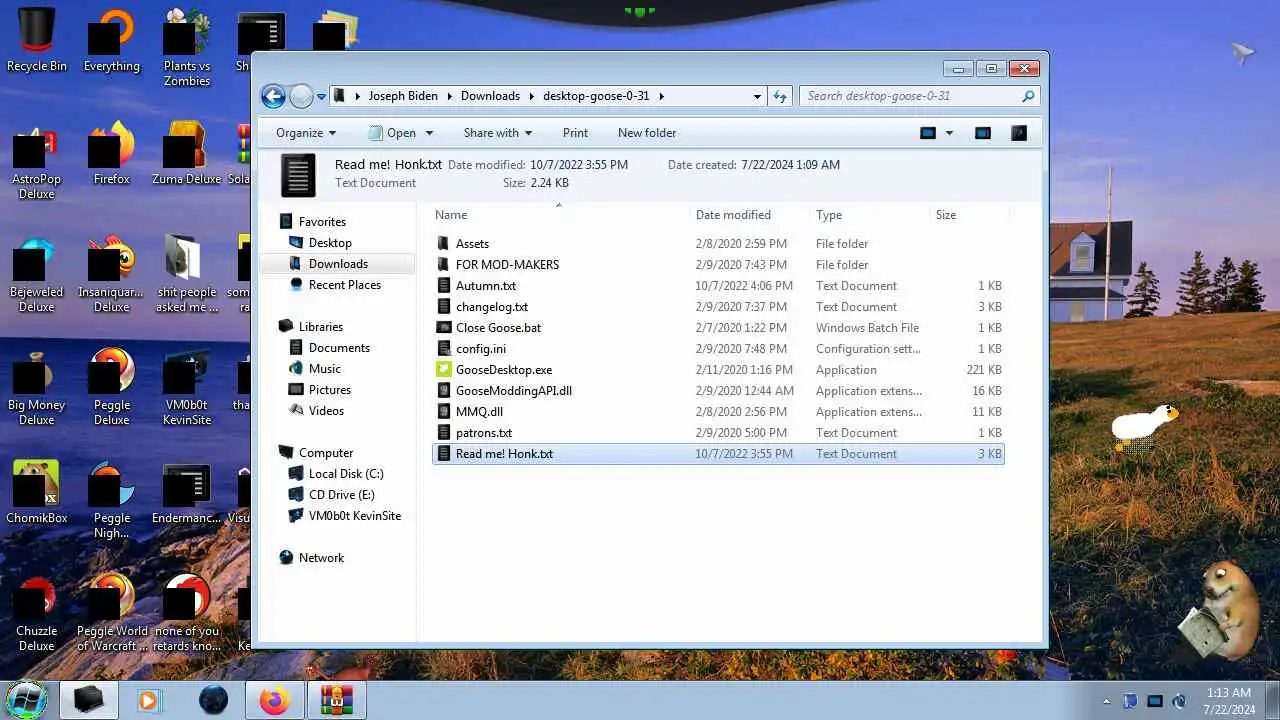Viewport: 1280px width, 720px height.
Task: Select CD Drive (E:)
Action: 341,495
